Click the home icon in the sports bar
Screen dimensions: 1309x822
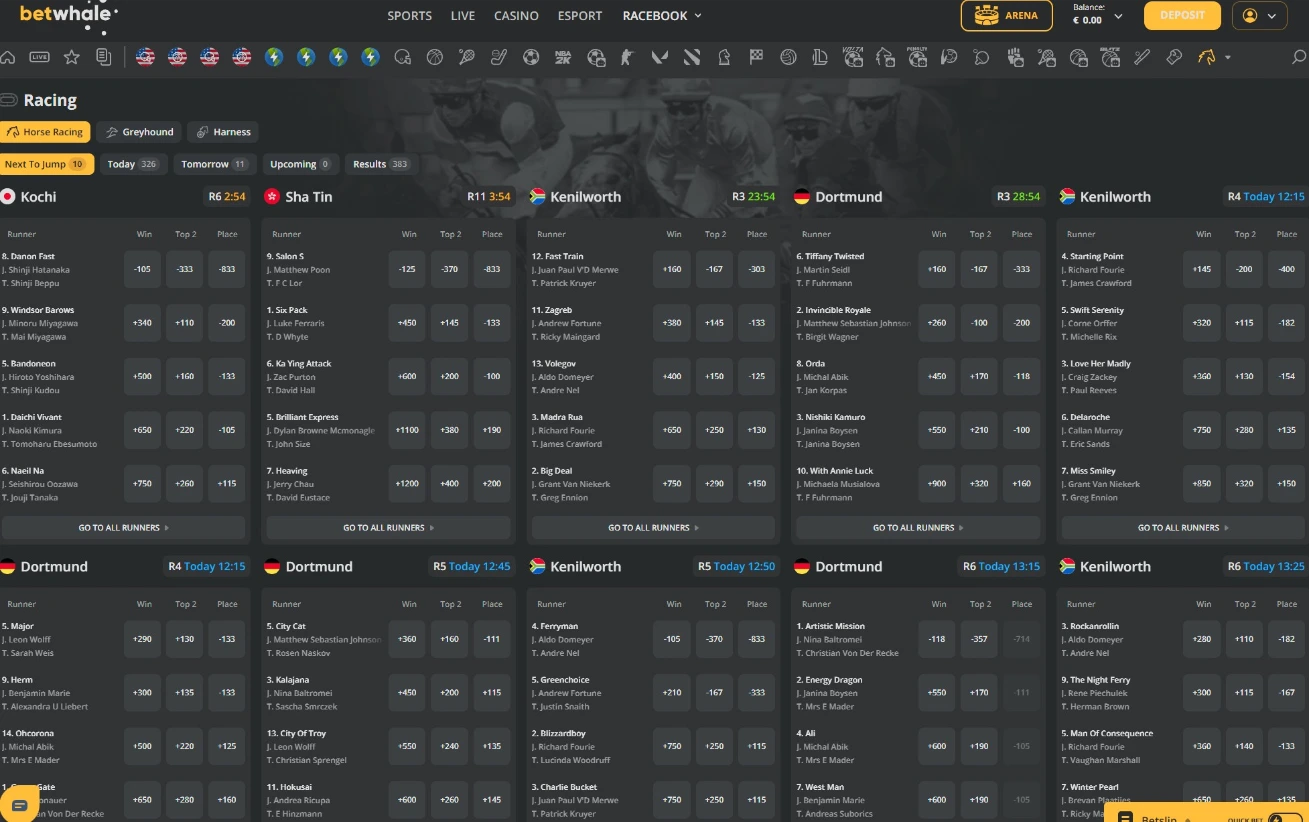pyautogui.click(x=8, y=57)
